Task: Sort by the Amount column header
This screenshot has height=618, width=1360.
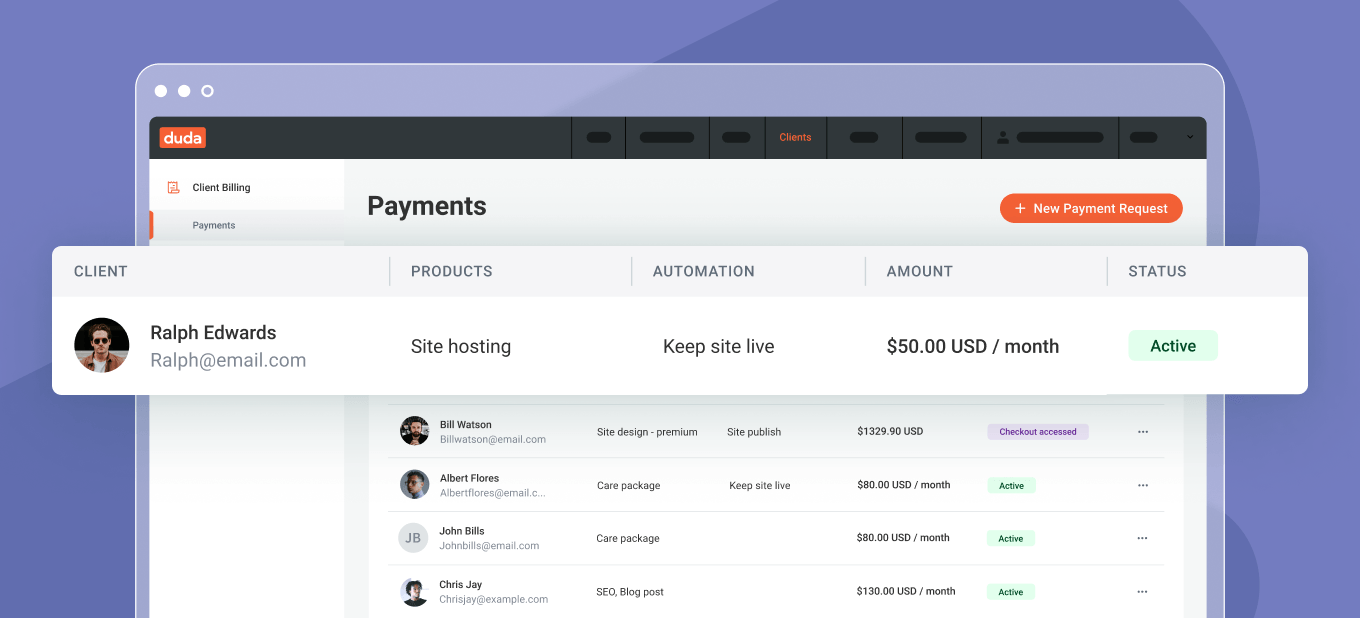Action: [x=919, y=271]
